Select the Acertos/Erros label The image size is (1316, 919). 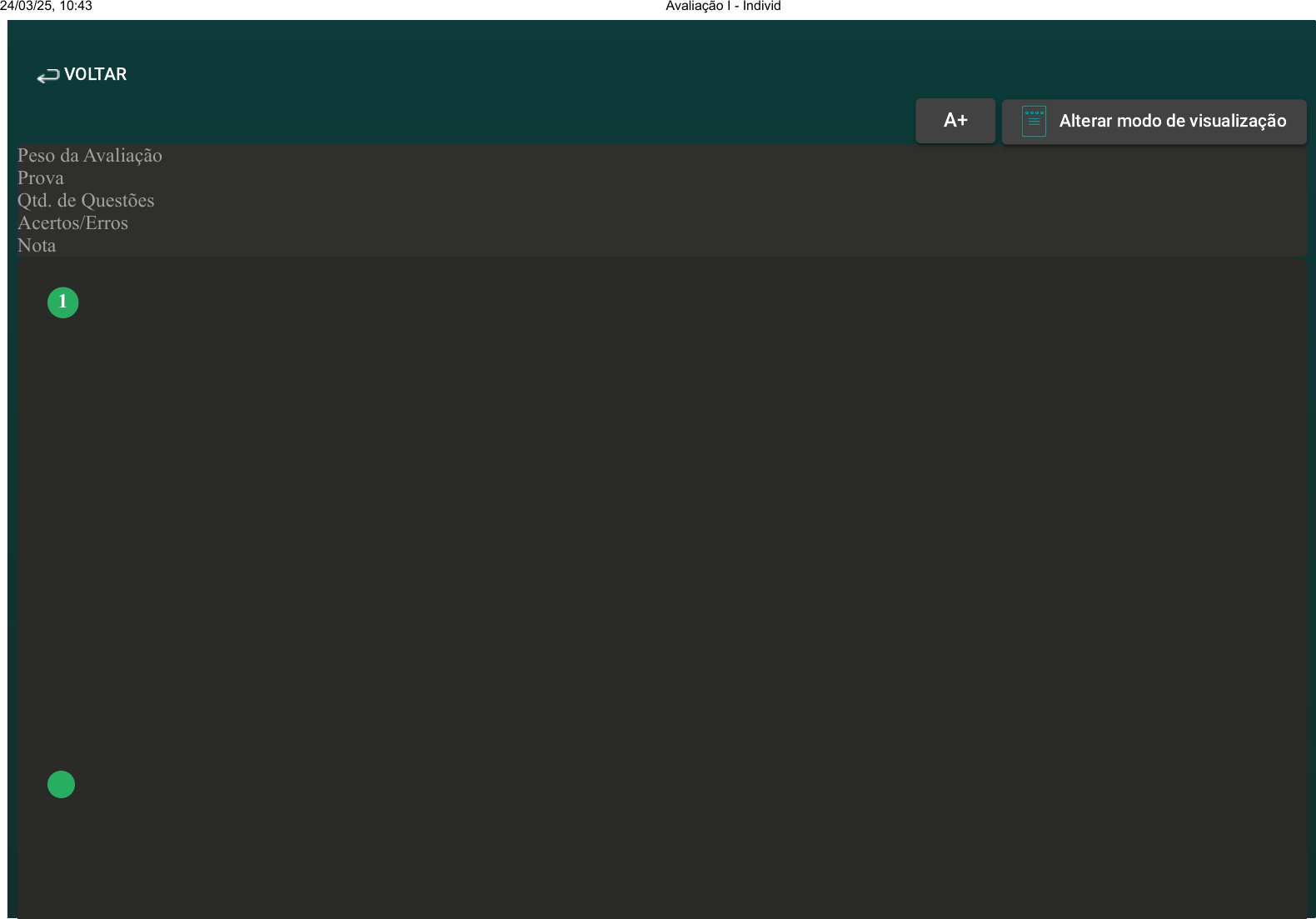(x=72, y=223)
